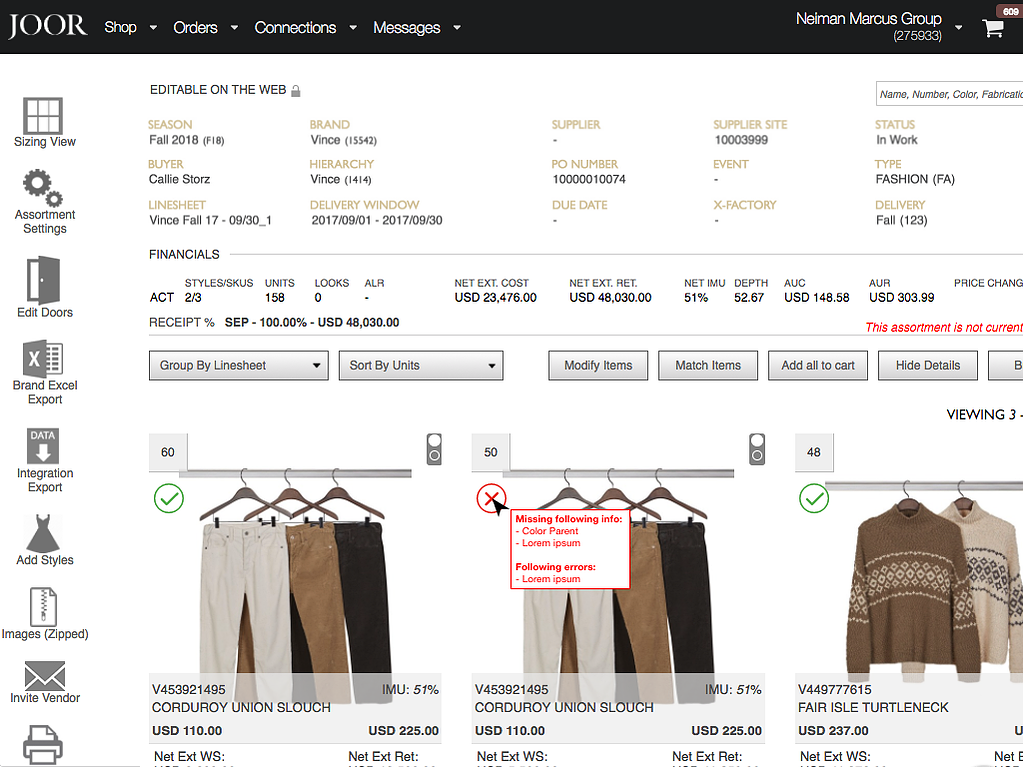Click the cart badge showing 609

1010,10
